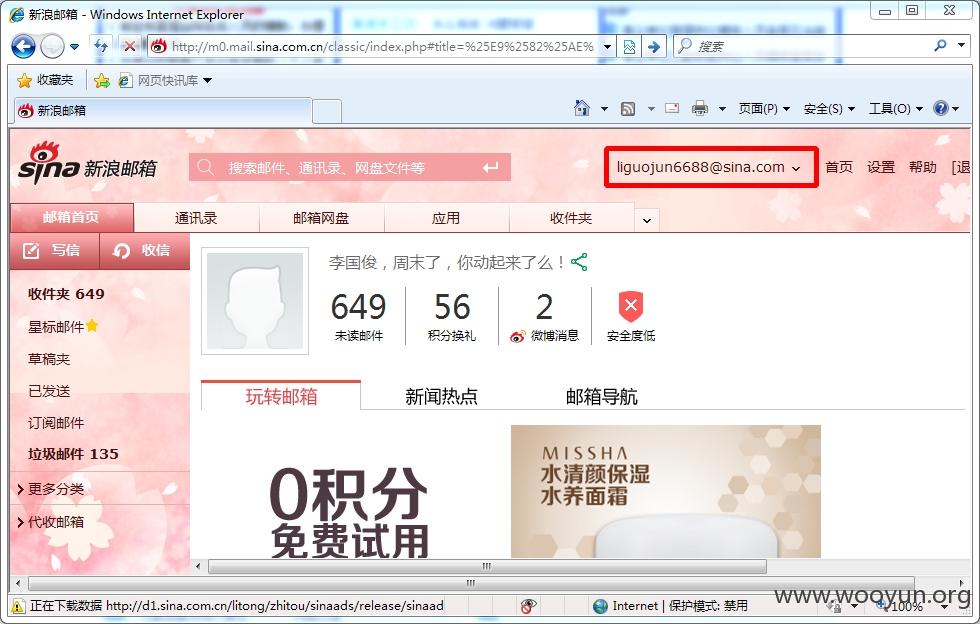The height and width of the screenshot is (624, 980).
Task: Go back with the browser back arrow
Action: pos(23,46)
